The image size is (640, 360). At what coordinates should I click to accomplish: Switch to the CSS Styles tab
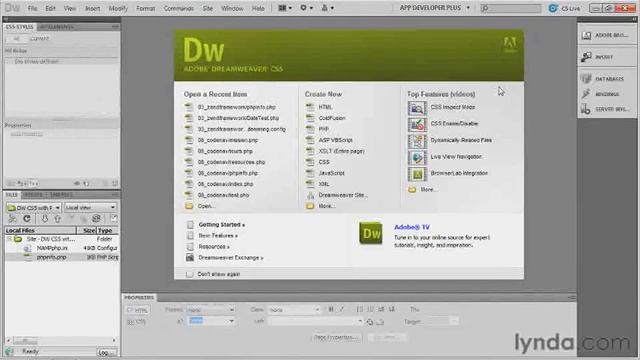tap(20, 27)
